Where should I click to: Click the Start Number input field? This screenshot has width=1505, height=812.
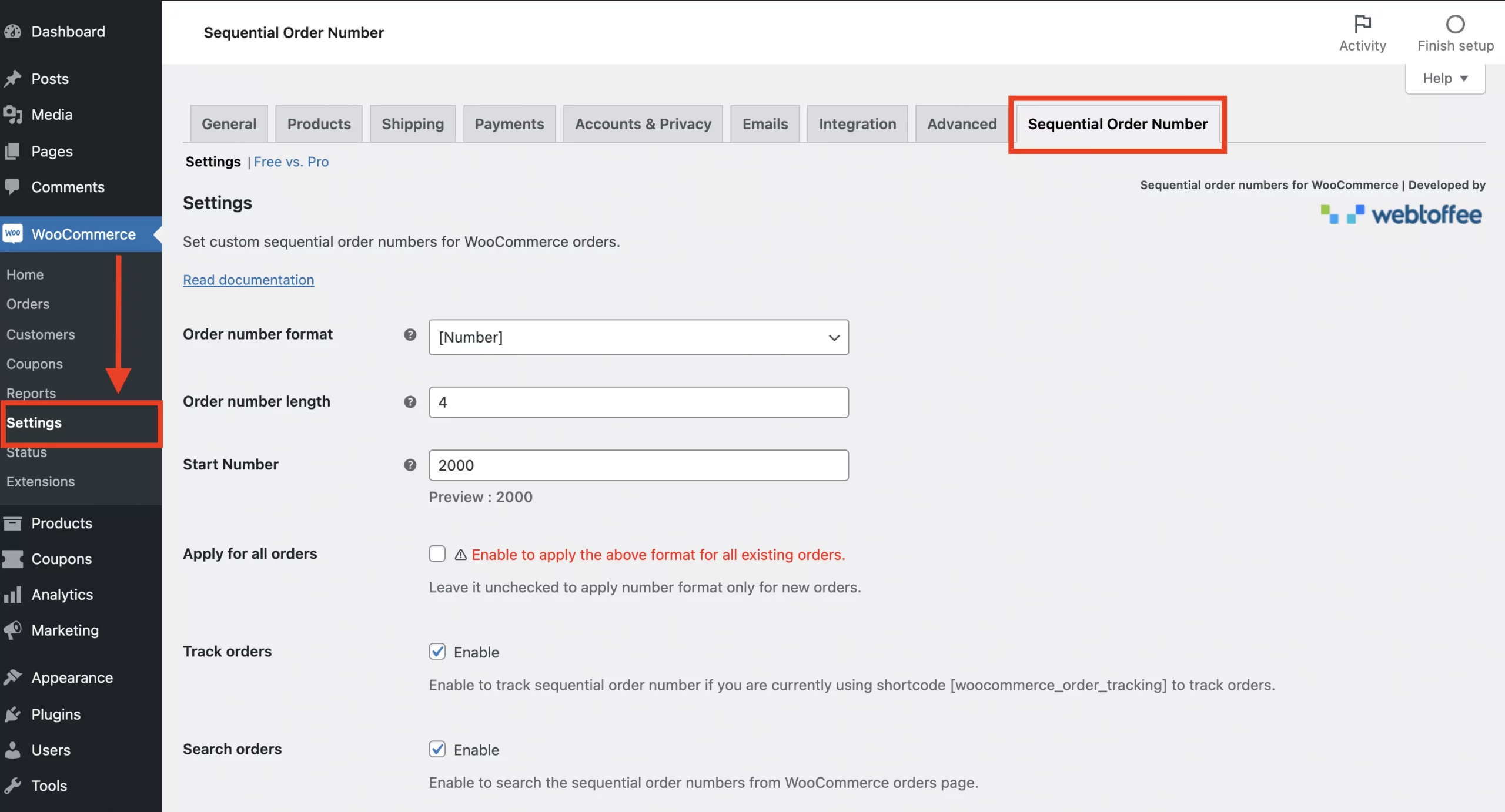click(x=638, y=465)
